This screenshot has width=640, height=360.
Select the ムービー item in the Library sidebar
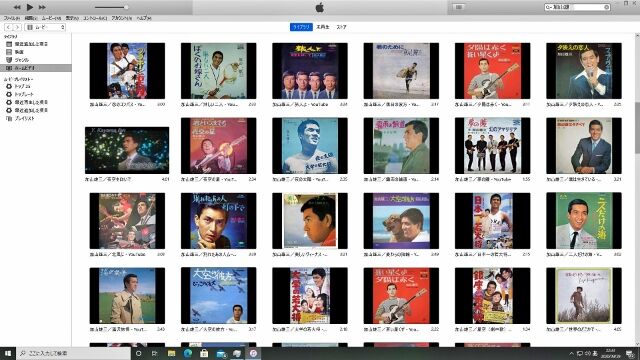[19, 52]
